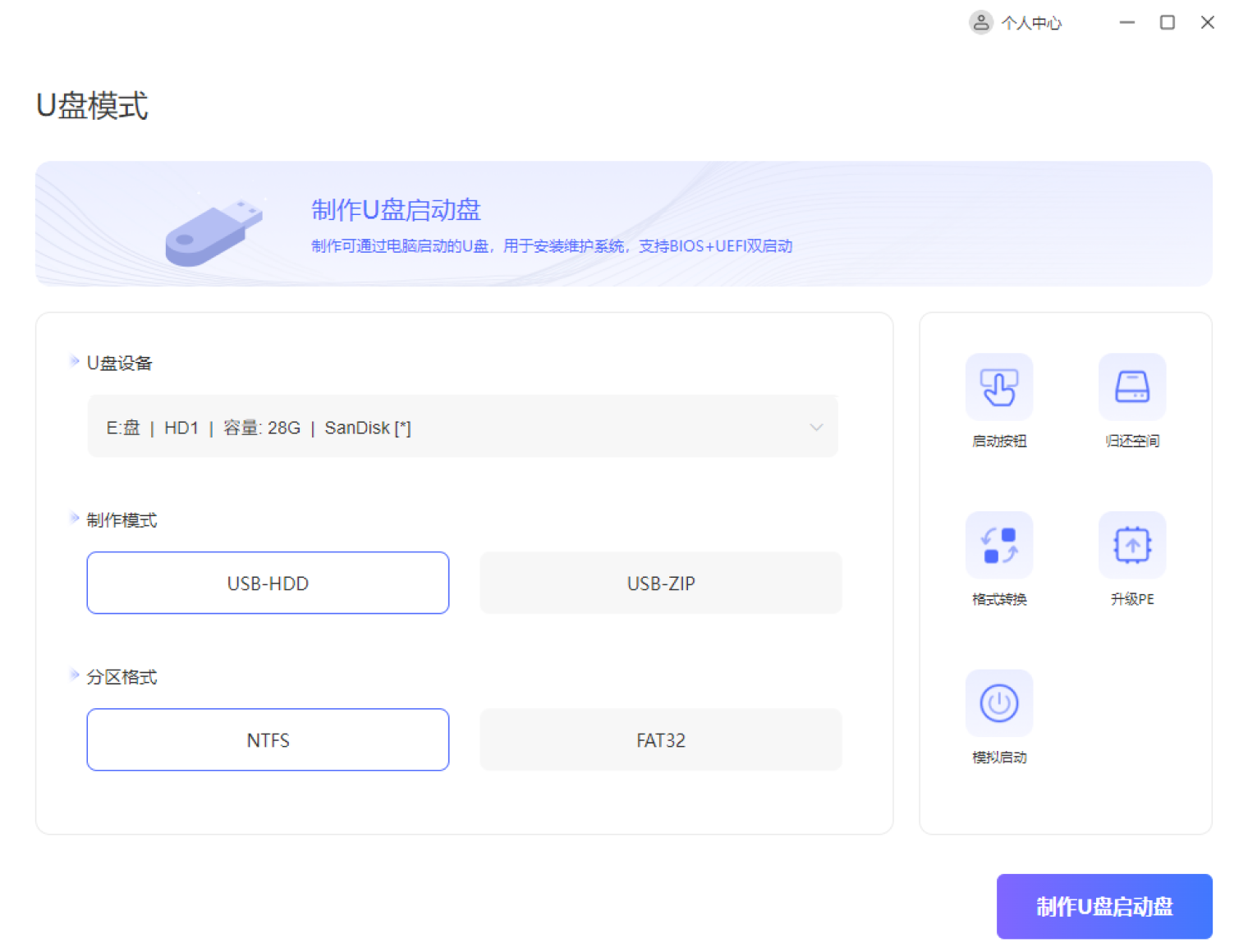Switch creation mode to USB-ZIP
Image resolution: width=1248 pixels, height=952 pixels.
[x=660, y=583]
